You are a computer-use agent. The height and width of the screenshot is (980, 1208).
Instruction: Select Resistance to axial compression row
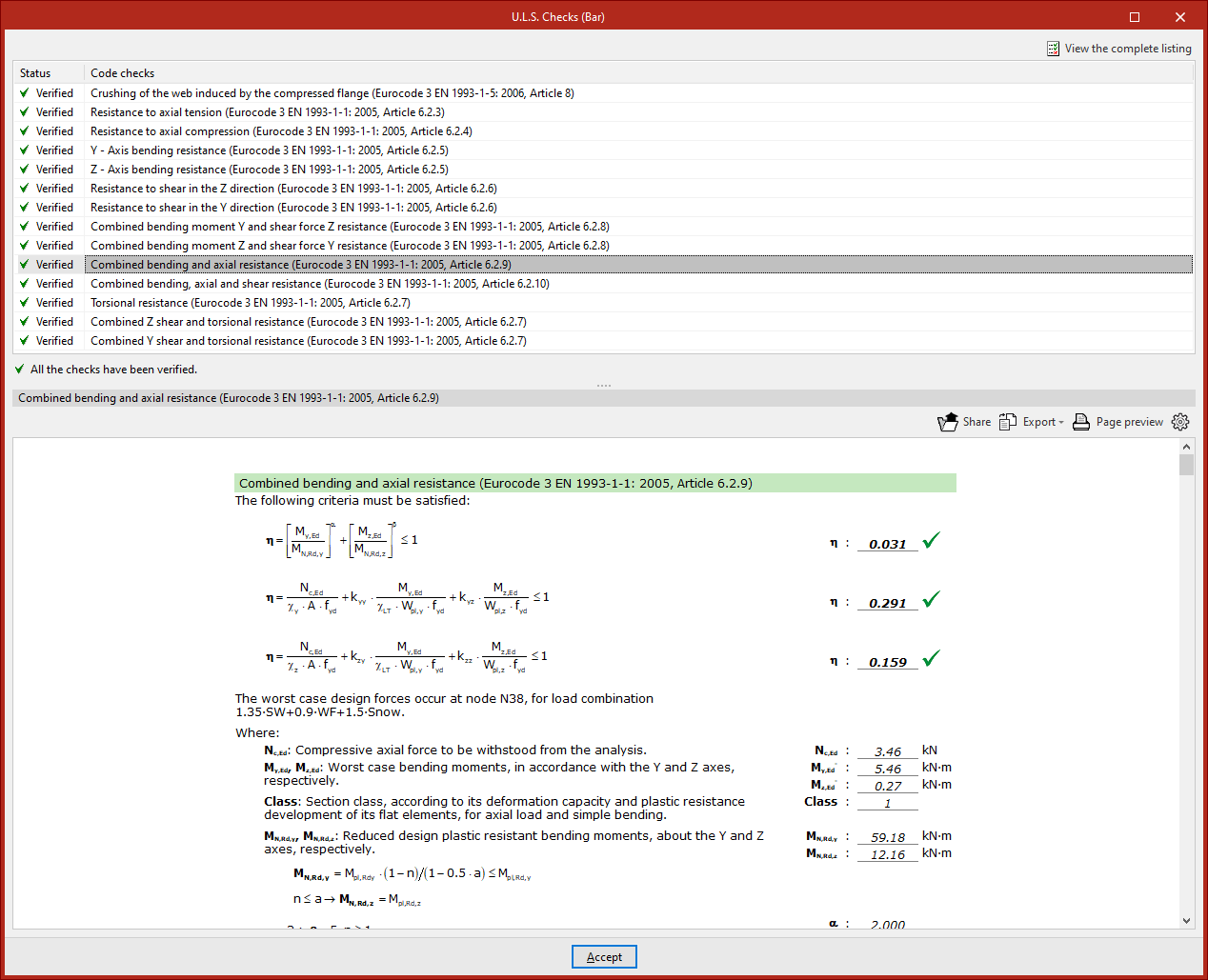tap(605, 131)
